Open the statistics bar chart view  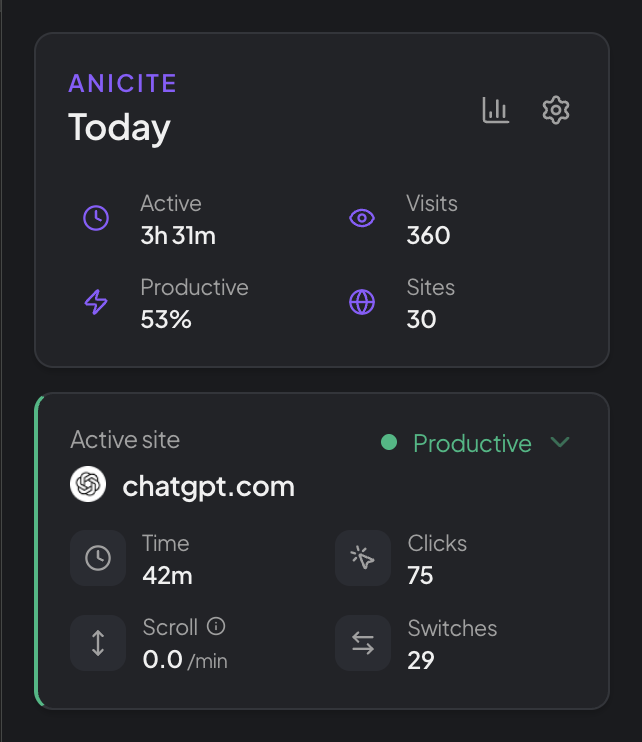click(x=496, y=110)
